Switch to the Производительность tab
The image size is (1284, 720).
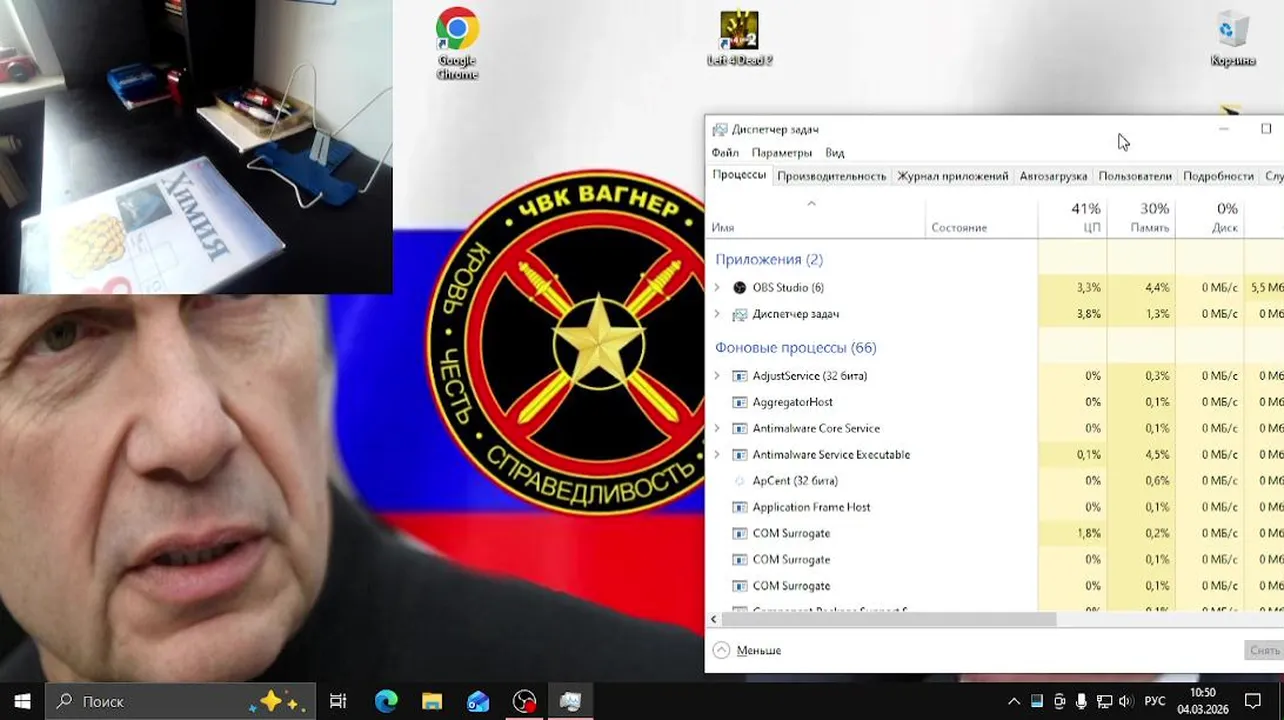[831, 176]
